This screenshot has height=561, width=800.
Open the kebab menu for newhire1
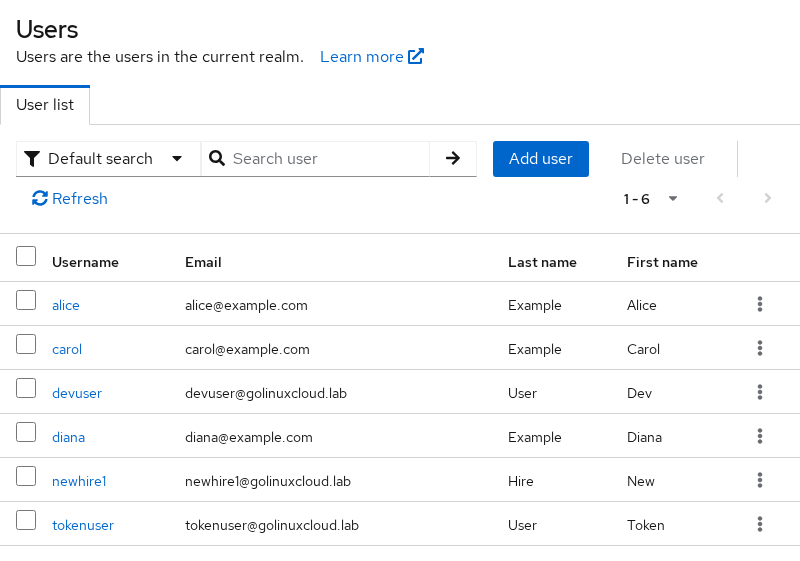(x=760, y=480)
